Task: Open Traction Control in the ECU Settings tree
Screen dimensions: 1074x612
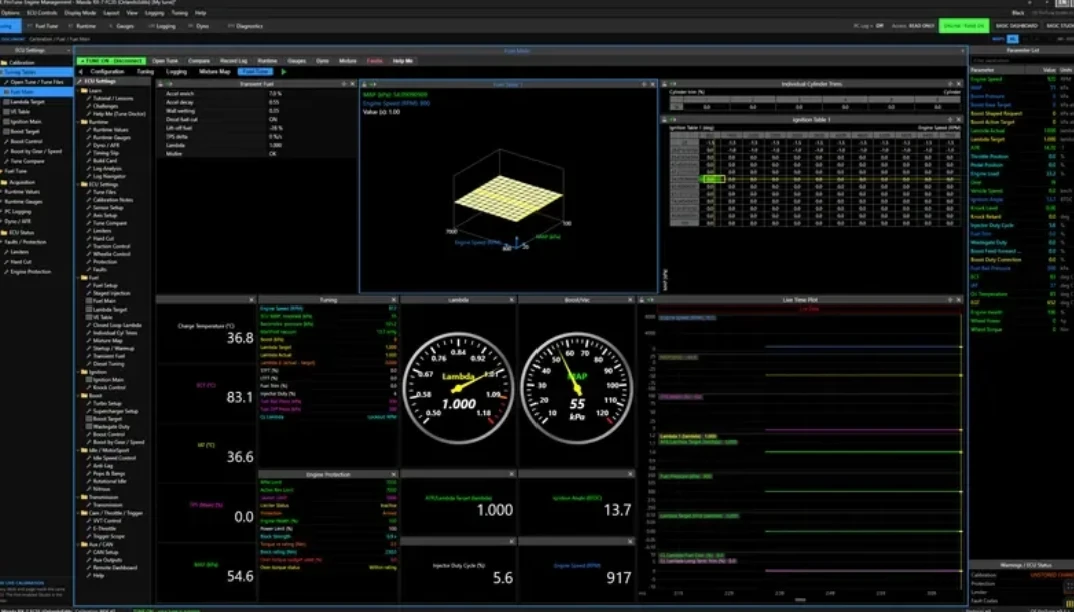Action: click(x=112, y=246)
